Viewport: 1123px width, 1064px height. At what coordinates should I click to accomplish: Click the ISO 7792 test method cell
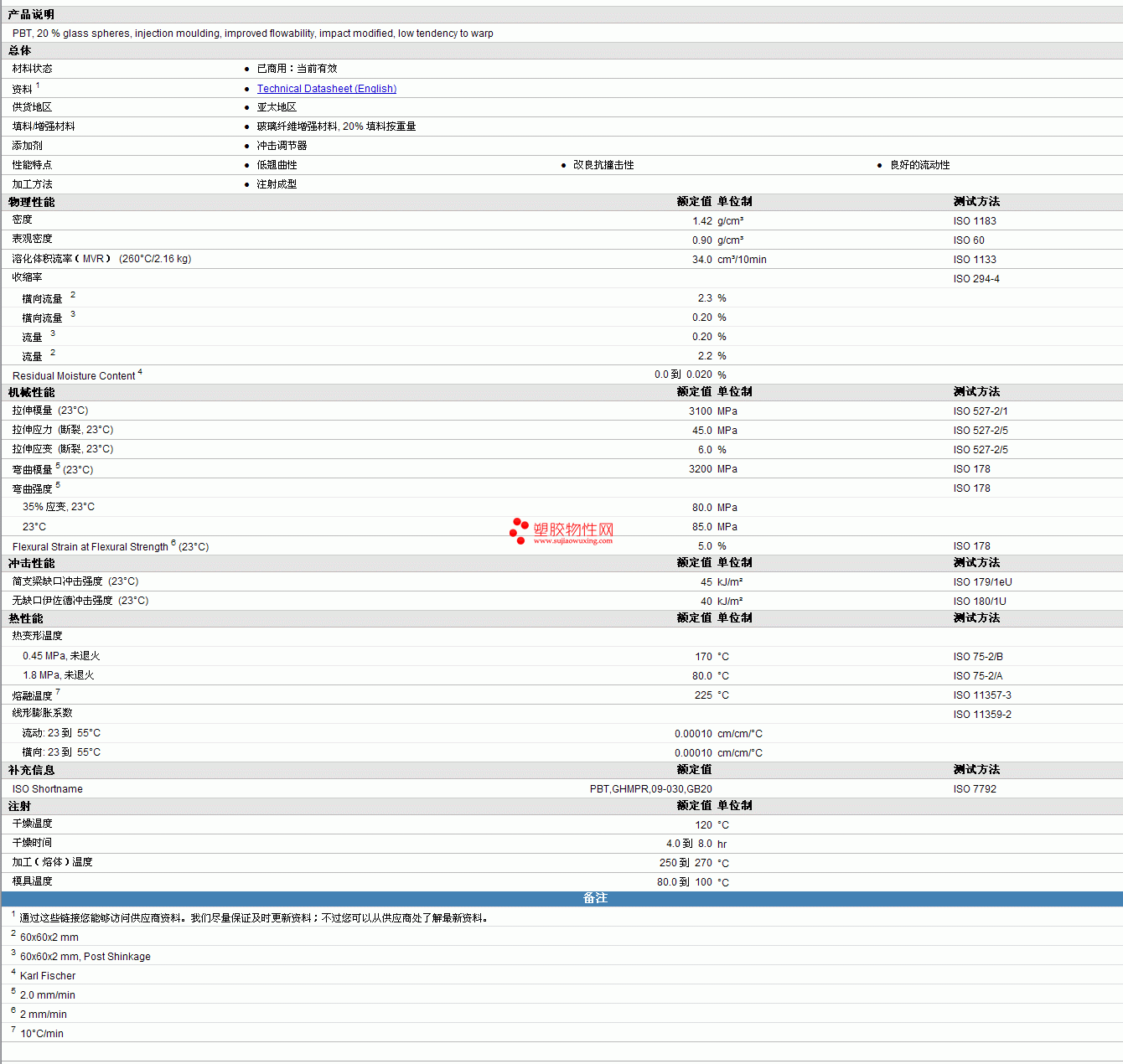(x=975, y=789)
